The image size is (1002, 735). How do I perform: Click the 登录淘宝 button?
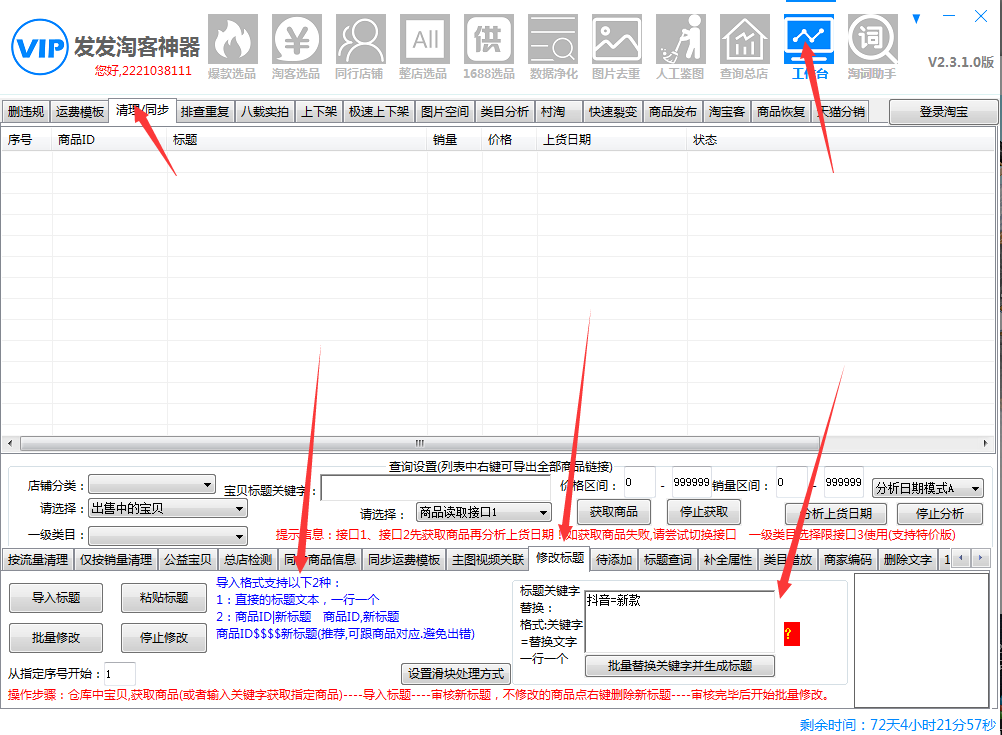point(943,112)
